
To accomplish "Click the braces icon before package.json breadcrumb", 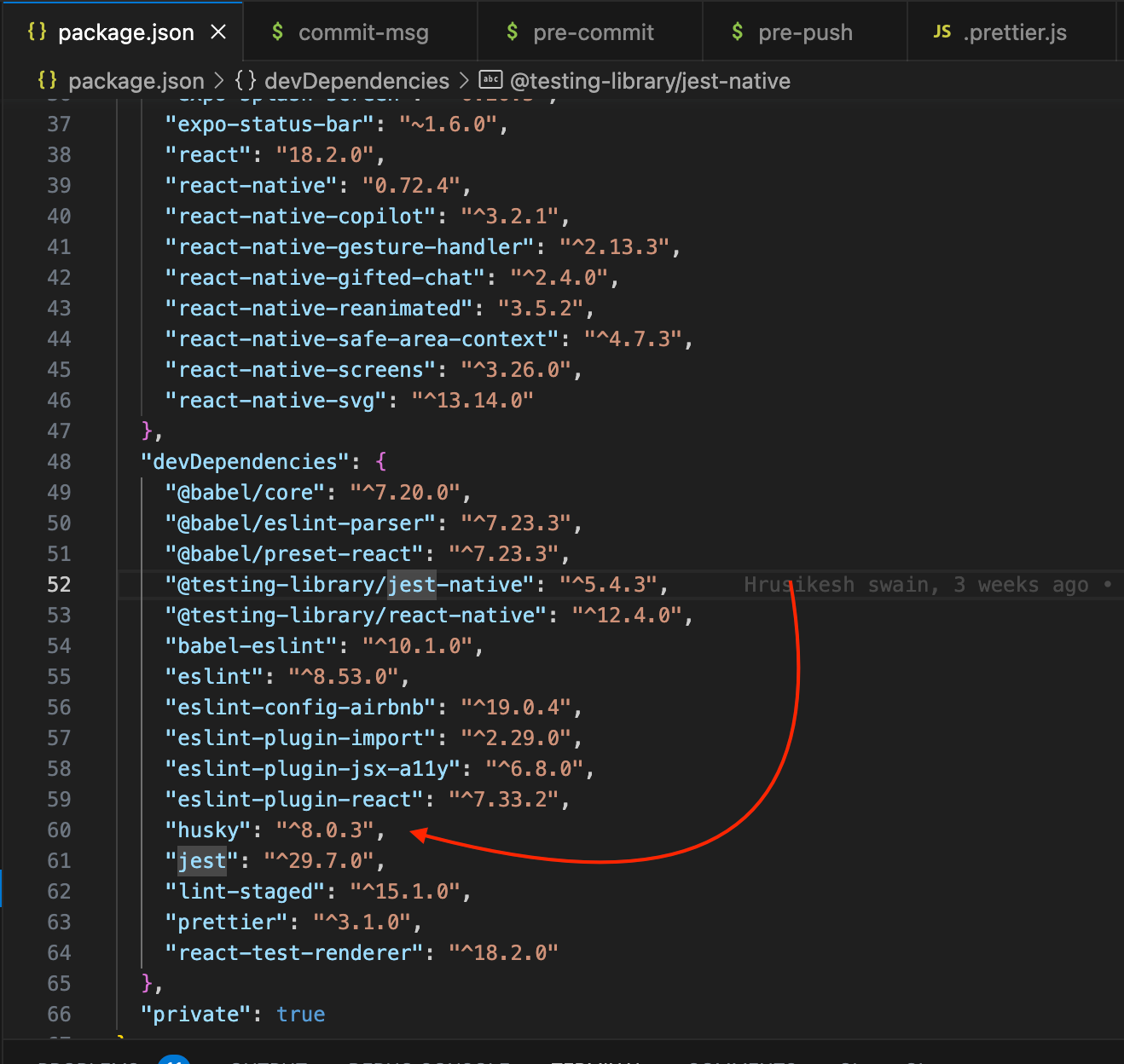I will click(48, 80).
